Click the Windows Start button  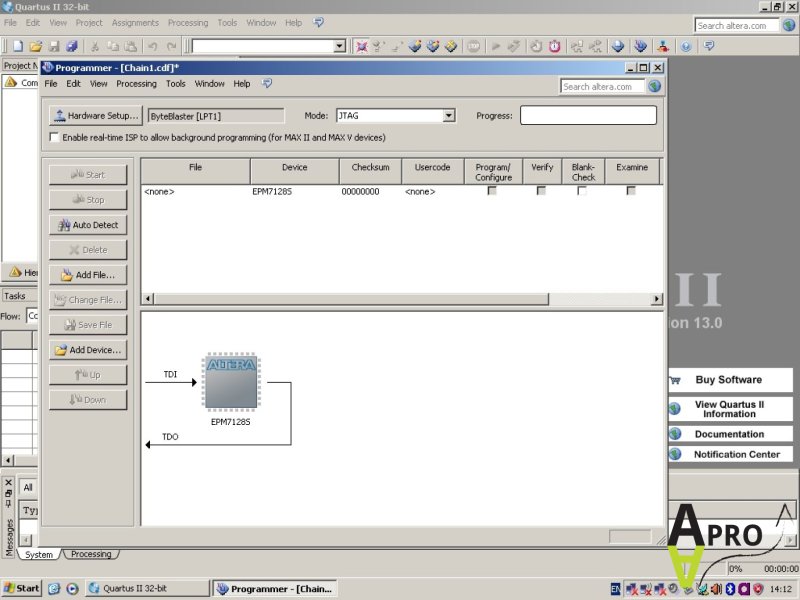point(21,588)
